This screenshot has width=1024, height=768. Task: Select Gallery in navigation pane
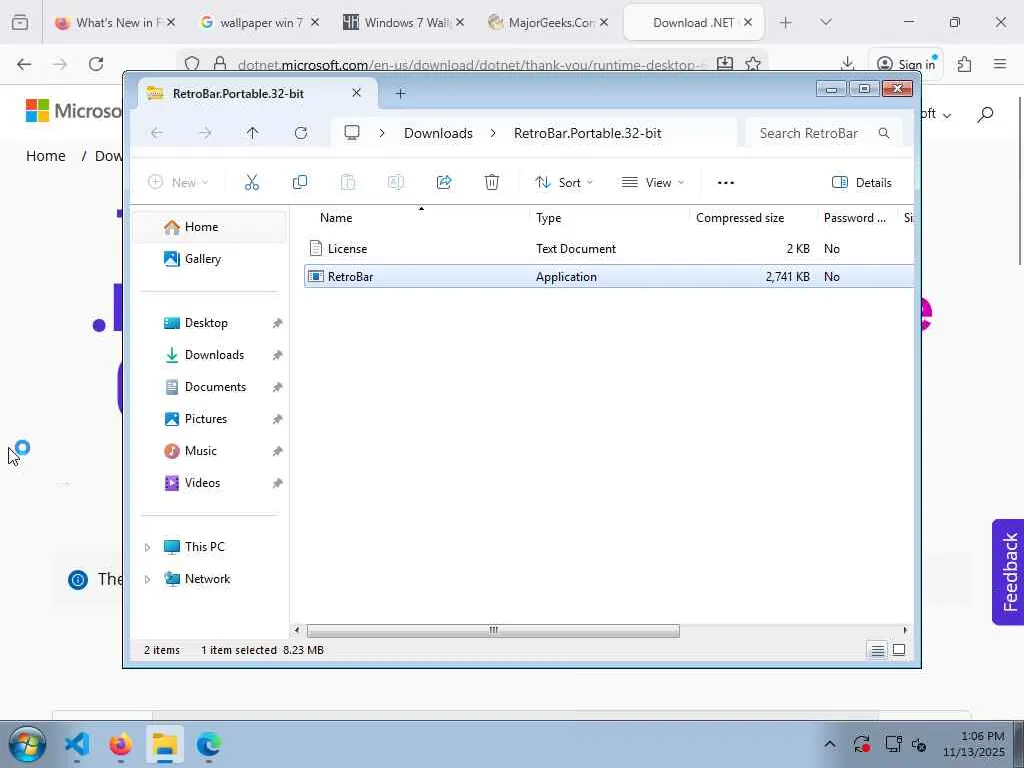(209, 259)
